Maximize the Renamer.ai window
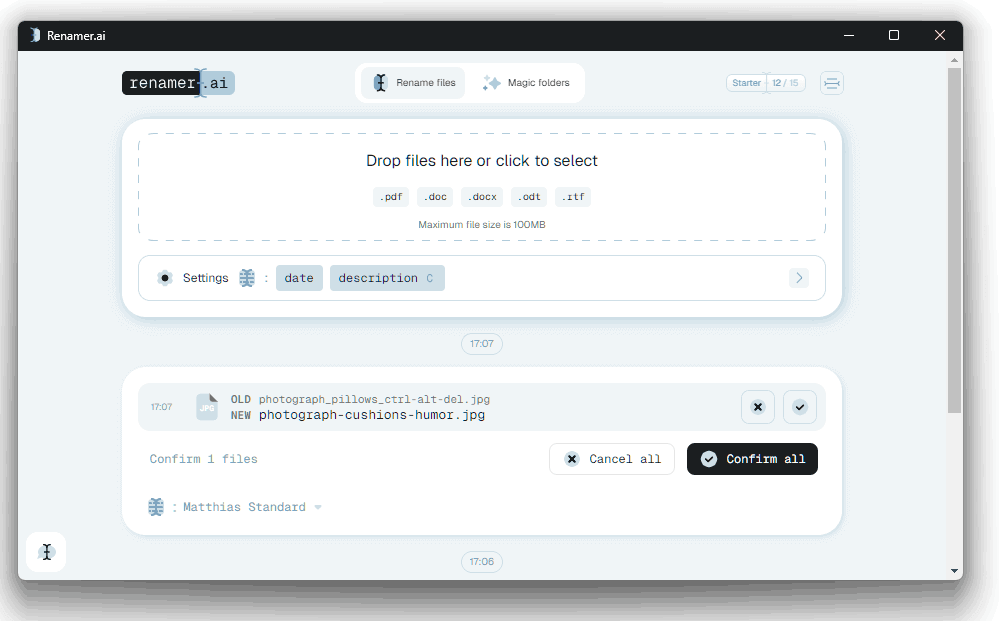The height and width of the screenshot is (621, 999). tap(894, 36)
